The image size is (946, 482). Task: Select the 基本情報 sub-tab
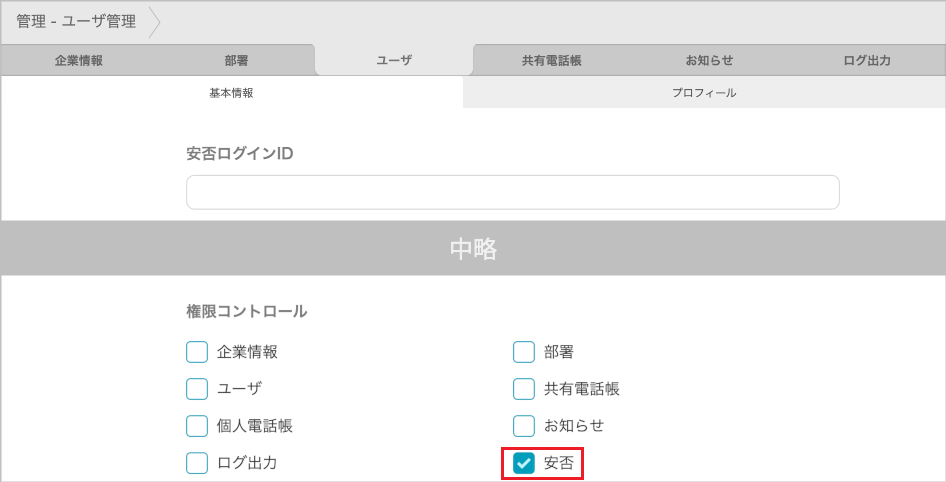point(231,93)
